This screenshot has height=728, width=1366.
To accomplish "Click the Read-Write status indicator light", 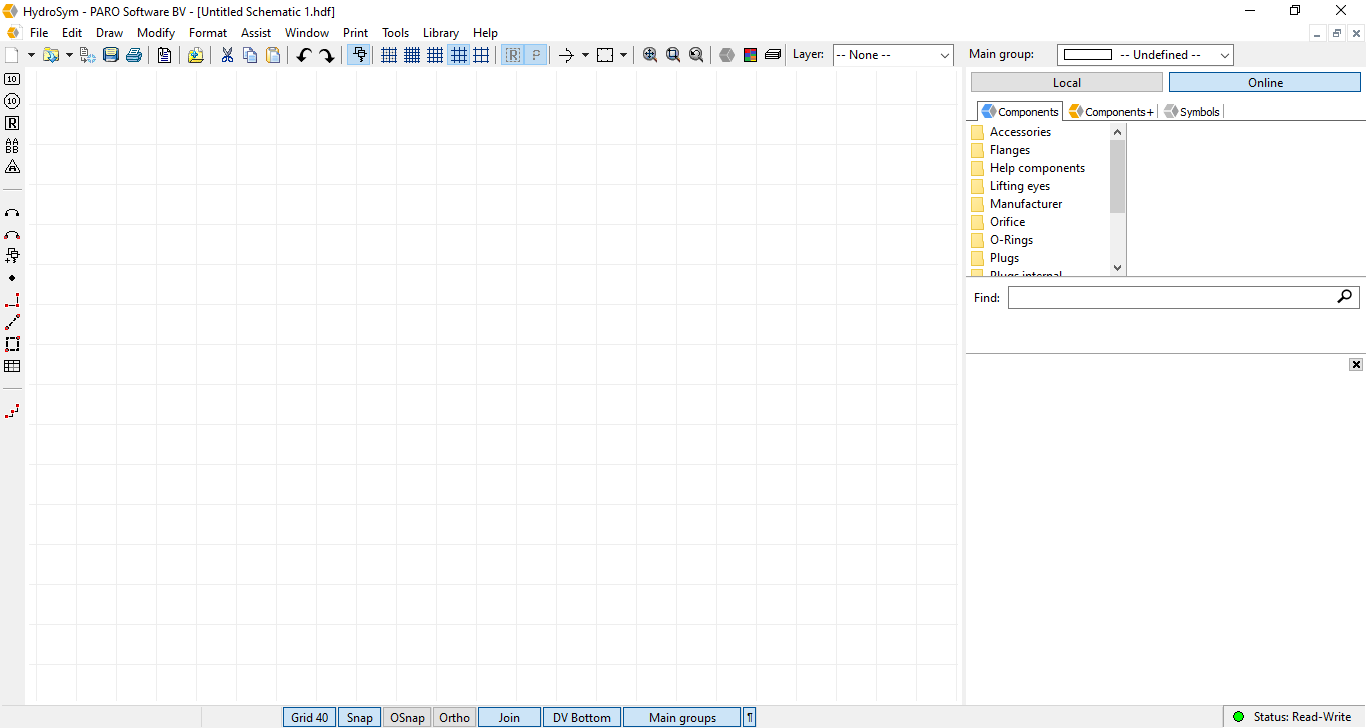I will (1238, 716).
